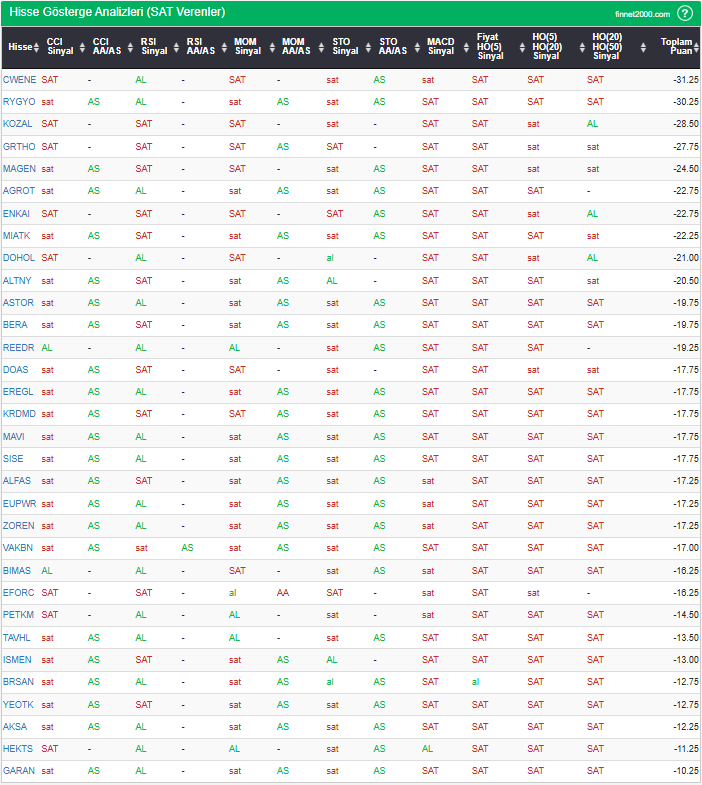The width and height of the screenshot is (702, 785).
Task: Open the AKSA stock link
Action: coord(15,727)
